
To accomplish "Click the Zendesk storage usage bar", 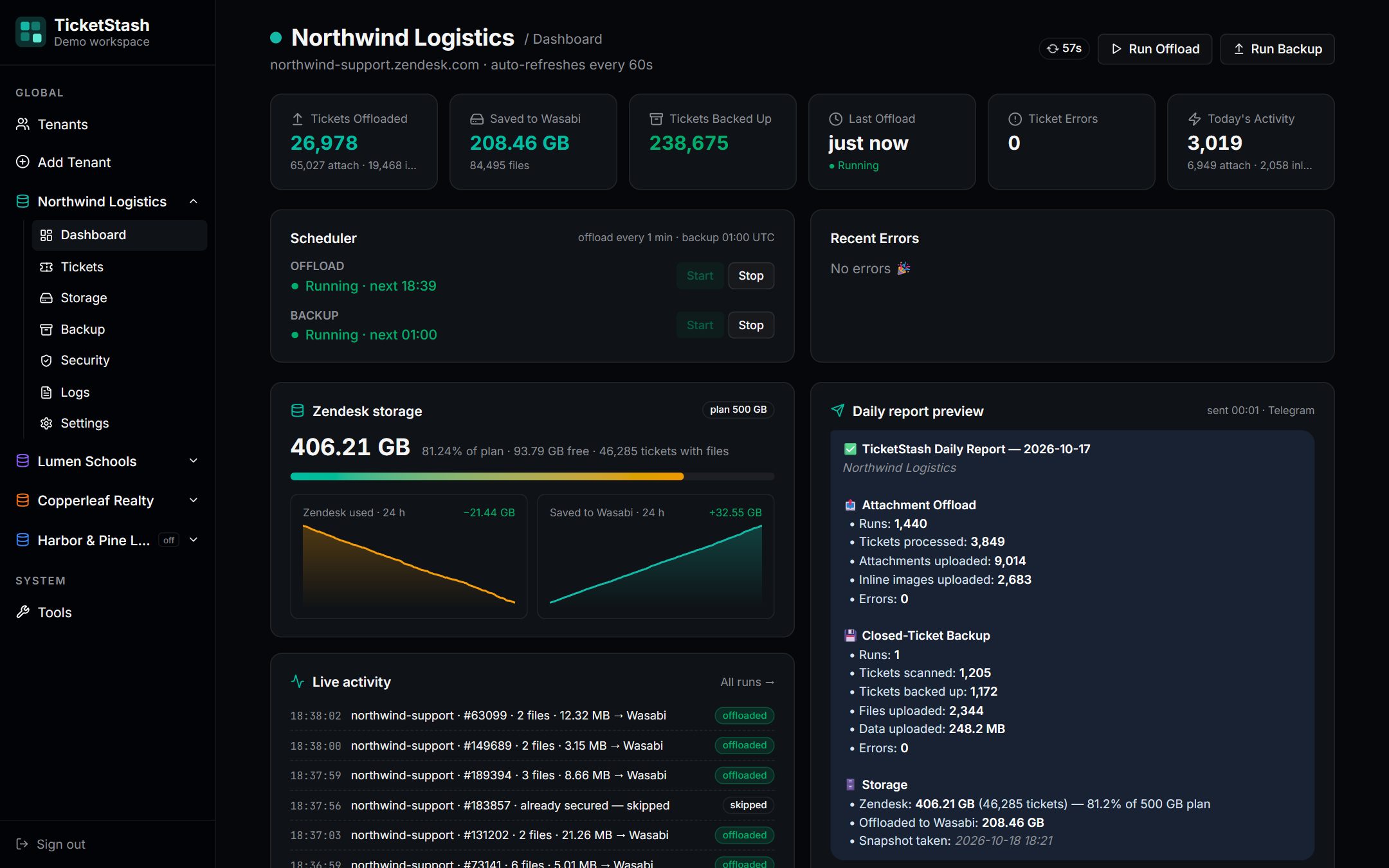I will [532, 476].
